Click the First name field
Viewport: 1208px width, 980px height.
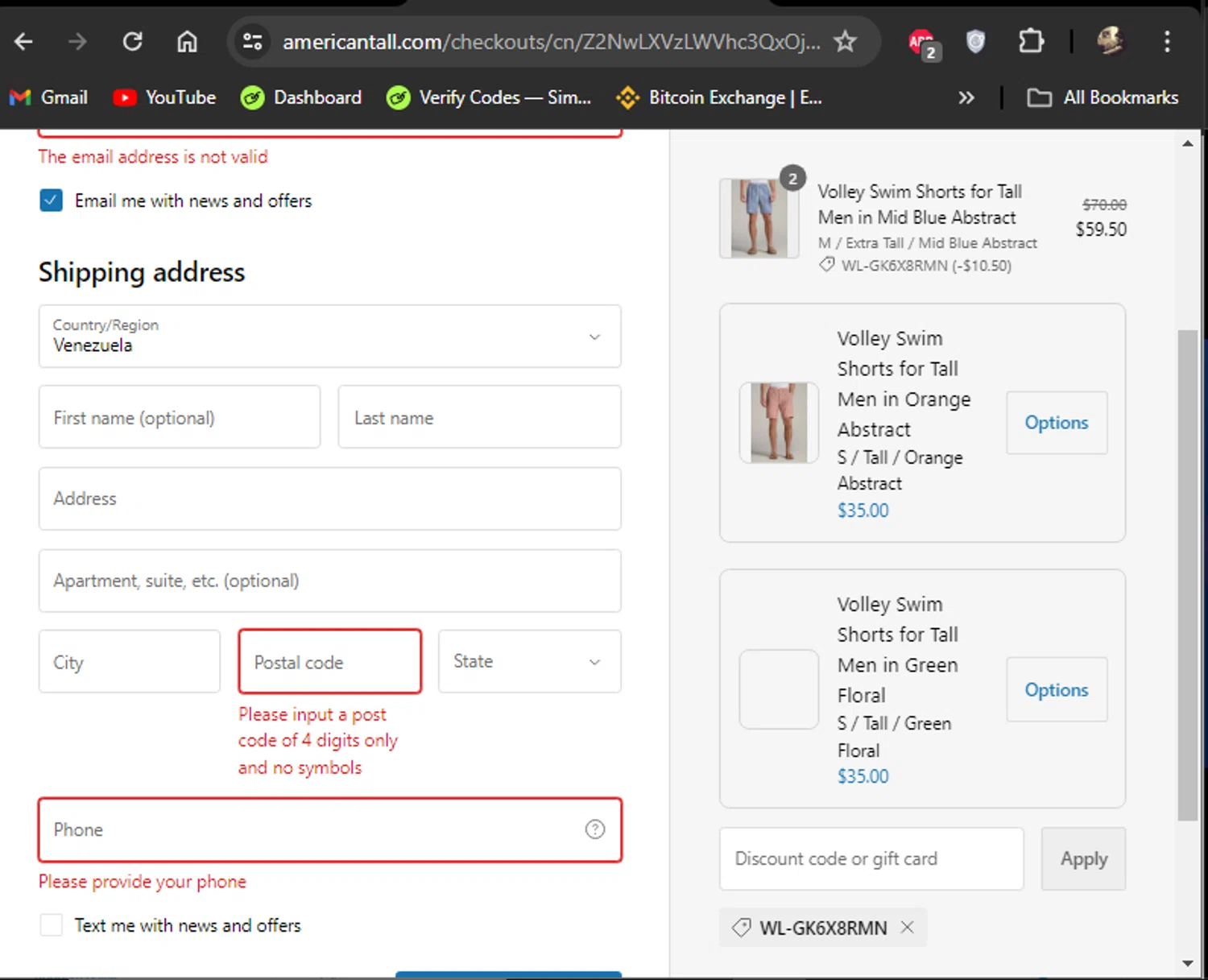coord(180,417)
